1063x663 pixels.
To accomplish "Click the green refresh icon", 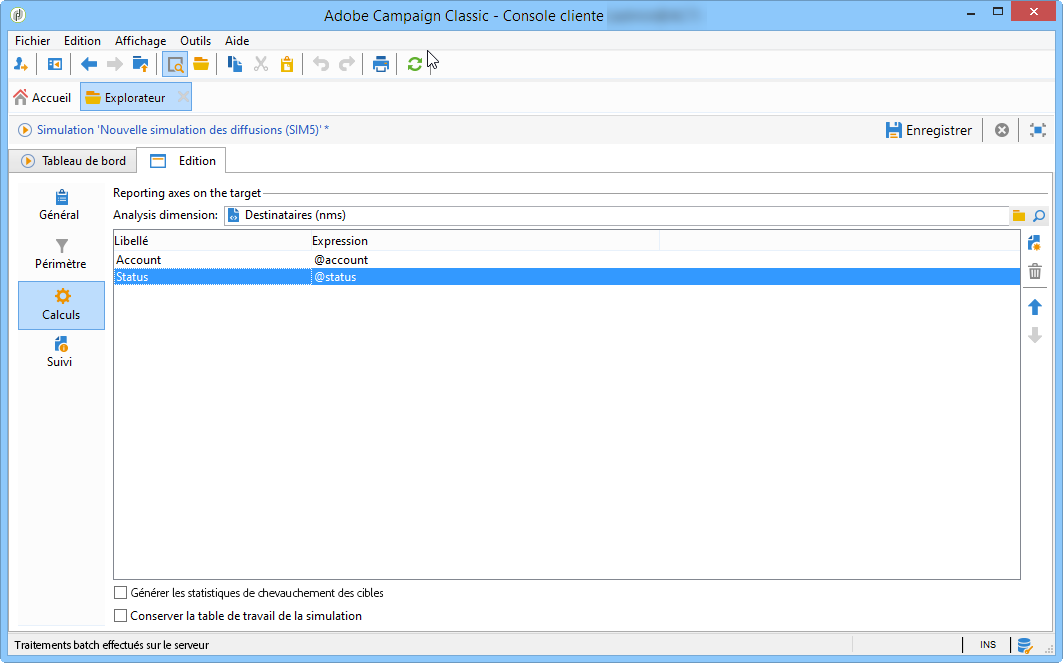I will [415, 64].
